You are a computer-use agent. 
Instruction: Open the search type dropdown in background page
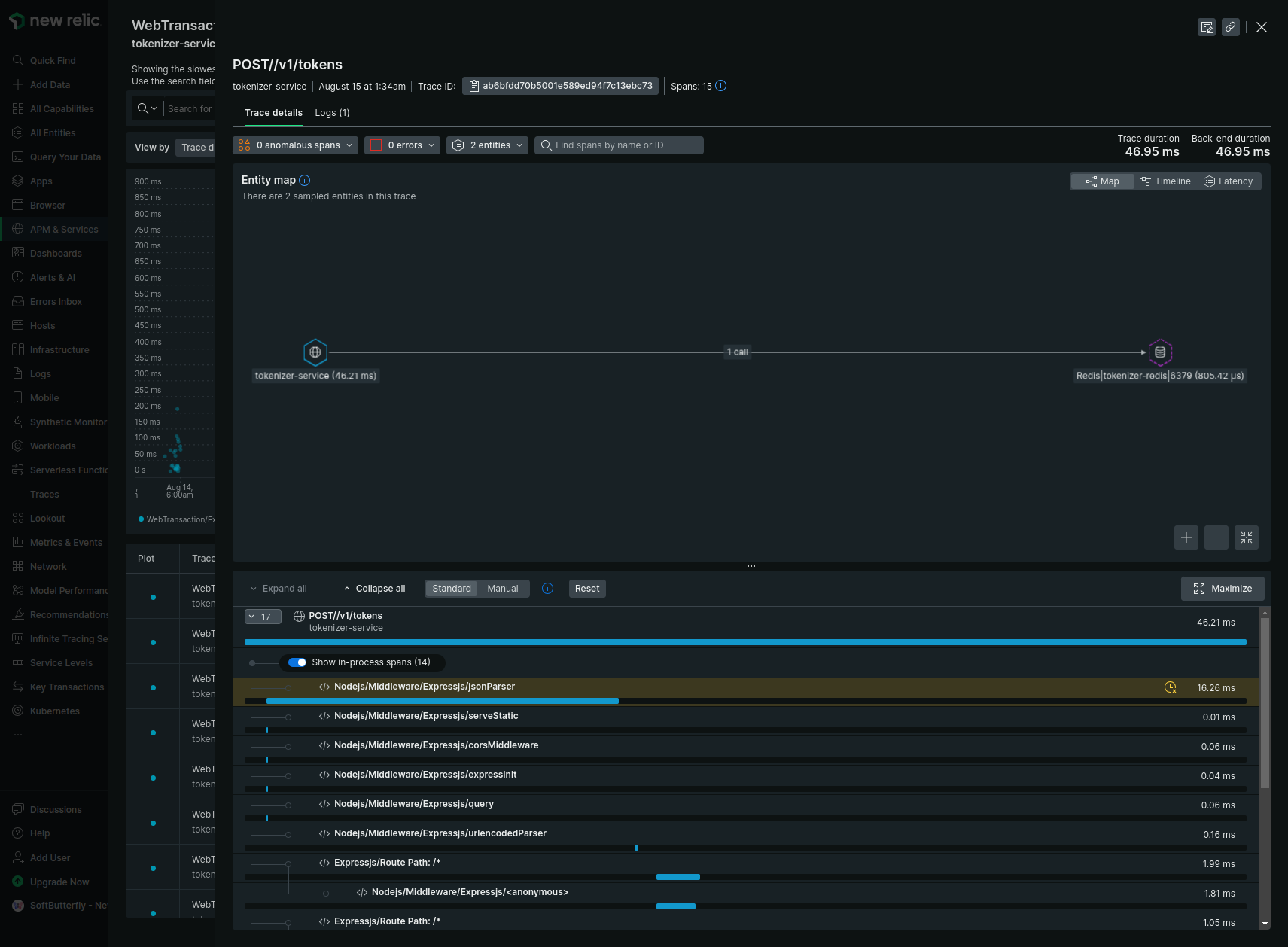point(148,108)
